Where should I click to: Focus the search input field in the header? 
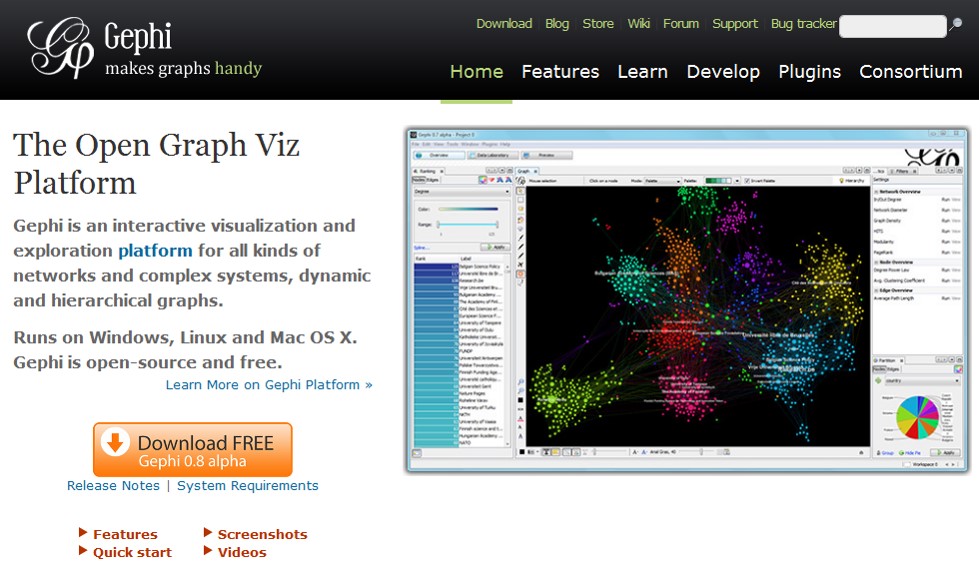pos(891,27)
